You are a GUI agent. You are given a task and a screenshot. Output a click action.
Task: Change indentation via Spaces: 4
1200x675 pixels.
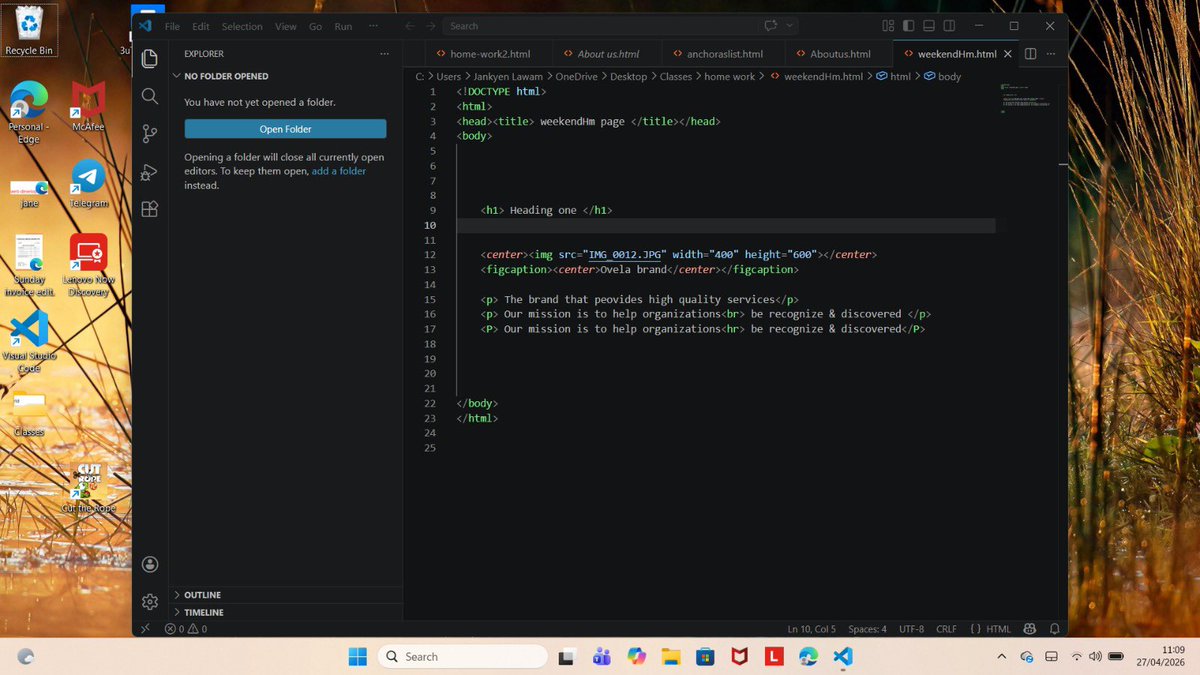[867, 629]
